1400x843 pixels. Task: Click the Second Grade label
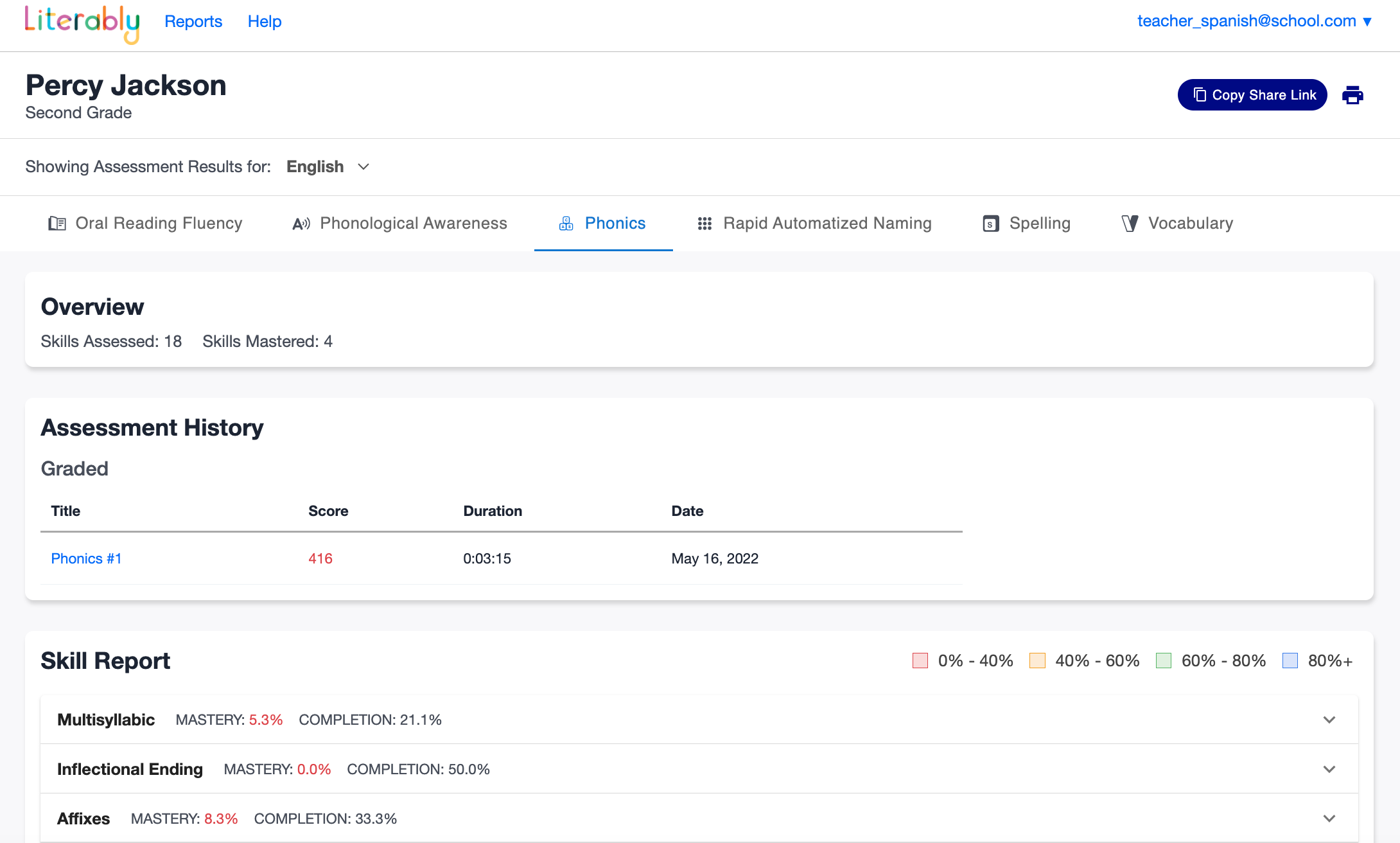pyautogui.click(x=78, y=113)
